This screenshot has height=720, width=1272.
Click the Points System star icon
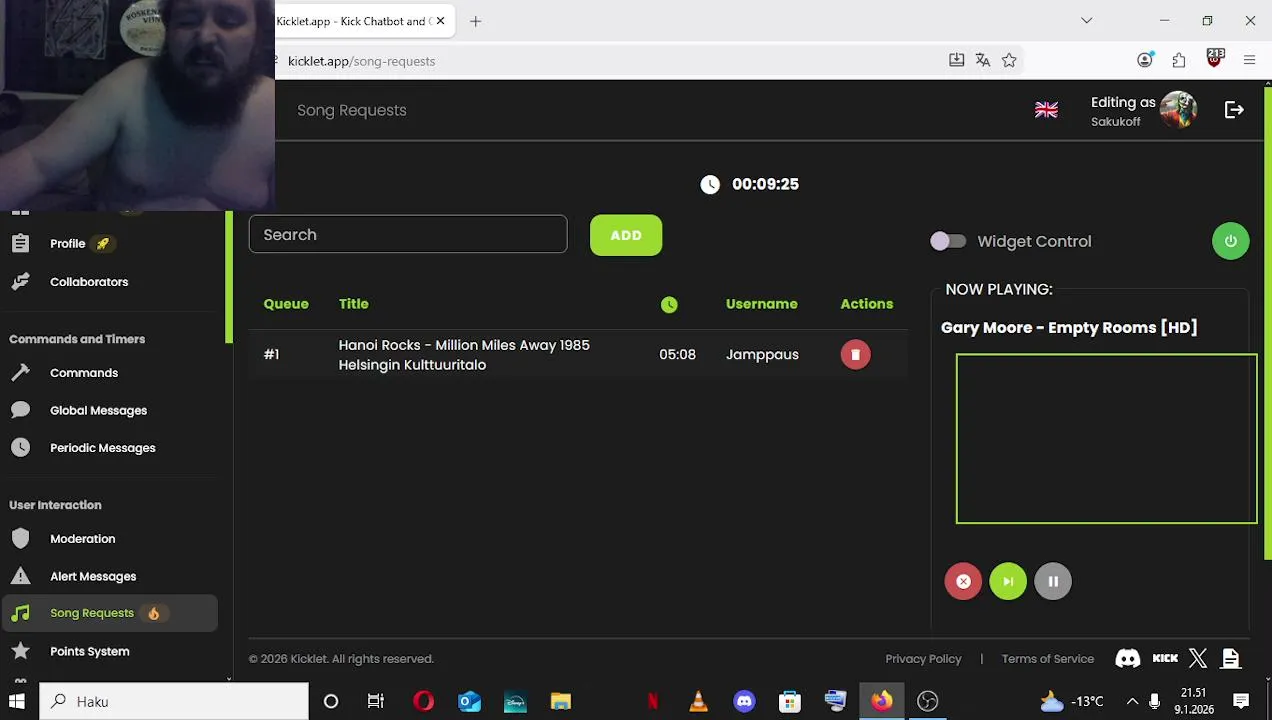point(20,651)
